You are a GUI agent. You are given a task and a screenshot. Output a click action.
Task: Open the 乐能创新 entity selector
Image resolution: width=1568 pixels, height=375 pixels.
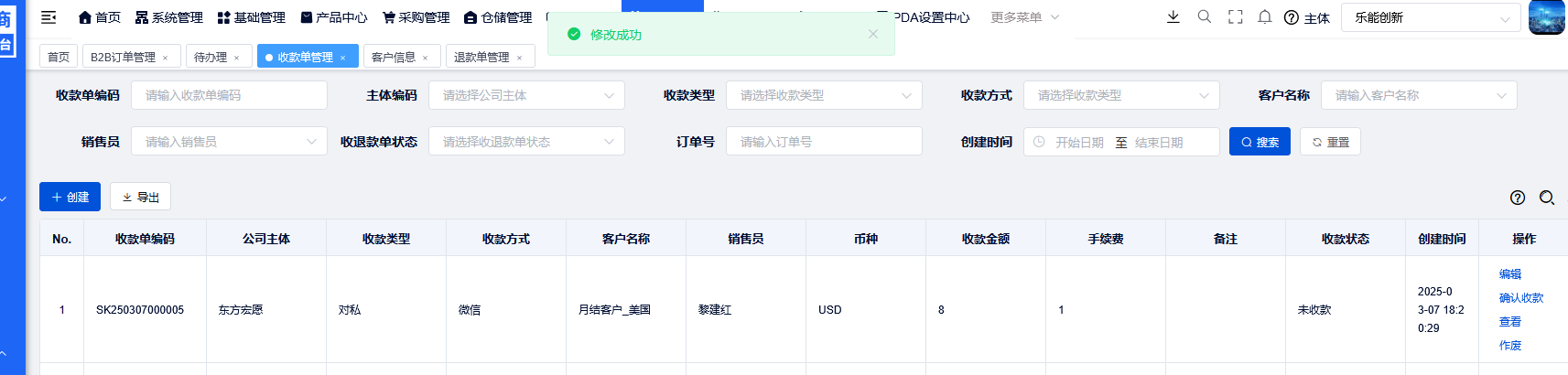click(1431, 17)
